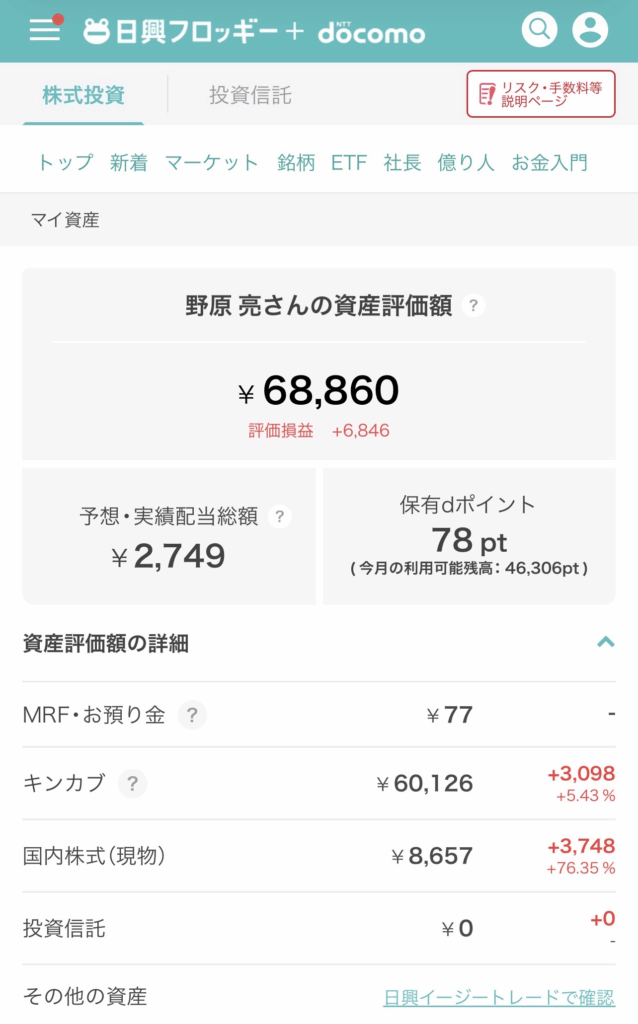The width and height of the screenshot is (638, 1024).
Task: Tap the 保有dポイント card
Action: coord(469,537)
